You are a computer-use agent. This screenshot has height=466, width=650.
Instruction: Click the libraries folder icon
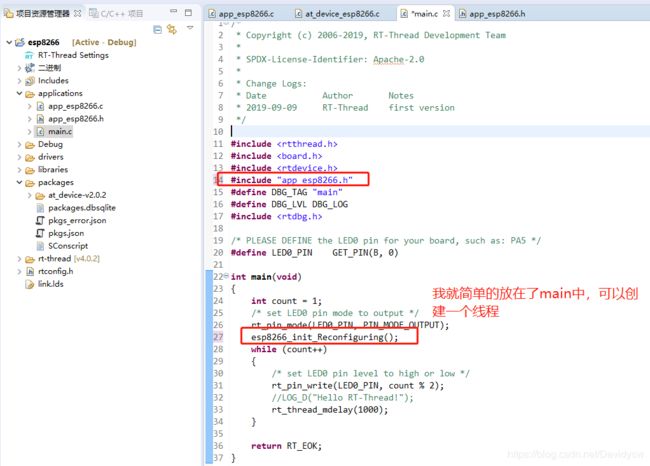[x=29, y=170]
